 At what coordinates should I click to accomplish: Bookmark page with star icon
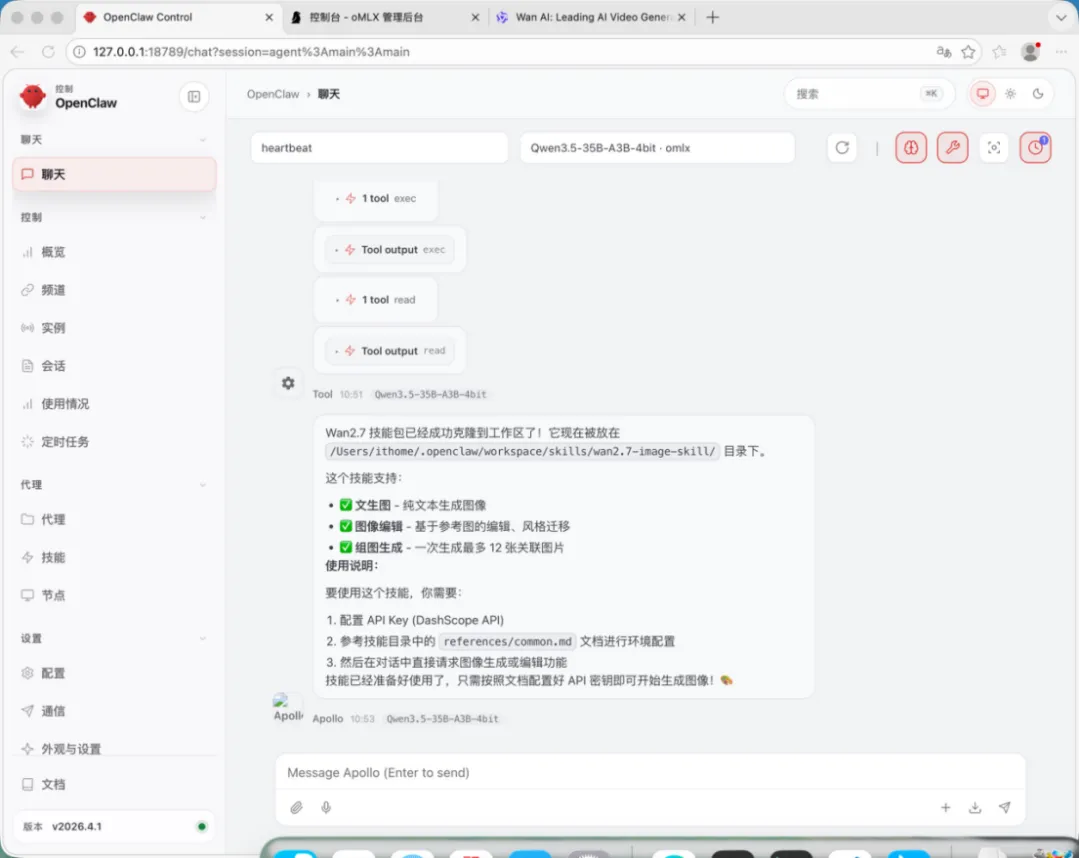pyautogui.click(x=968, y=52)
